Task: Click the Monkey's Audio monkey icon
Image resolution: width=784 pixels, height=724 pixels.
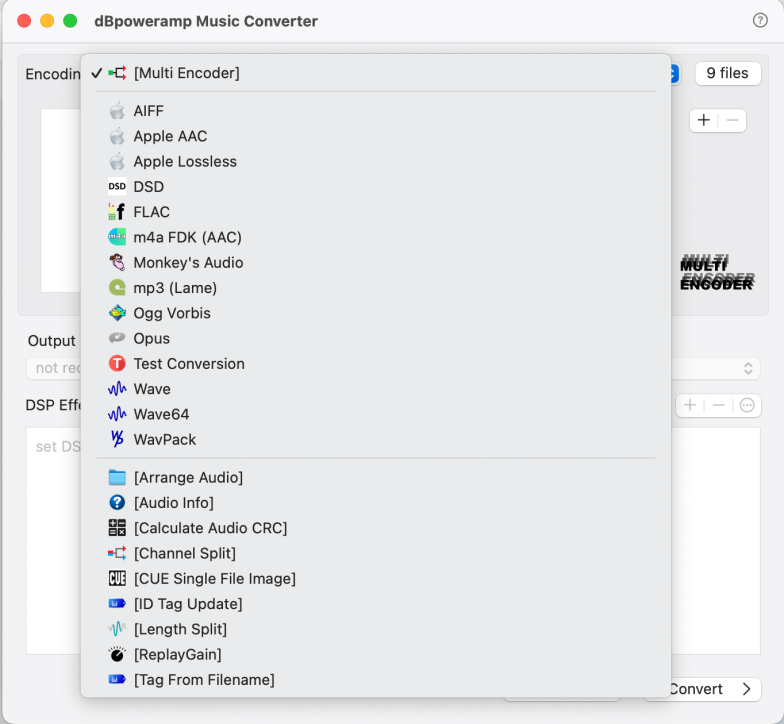Action: coord(117,262)
